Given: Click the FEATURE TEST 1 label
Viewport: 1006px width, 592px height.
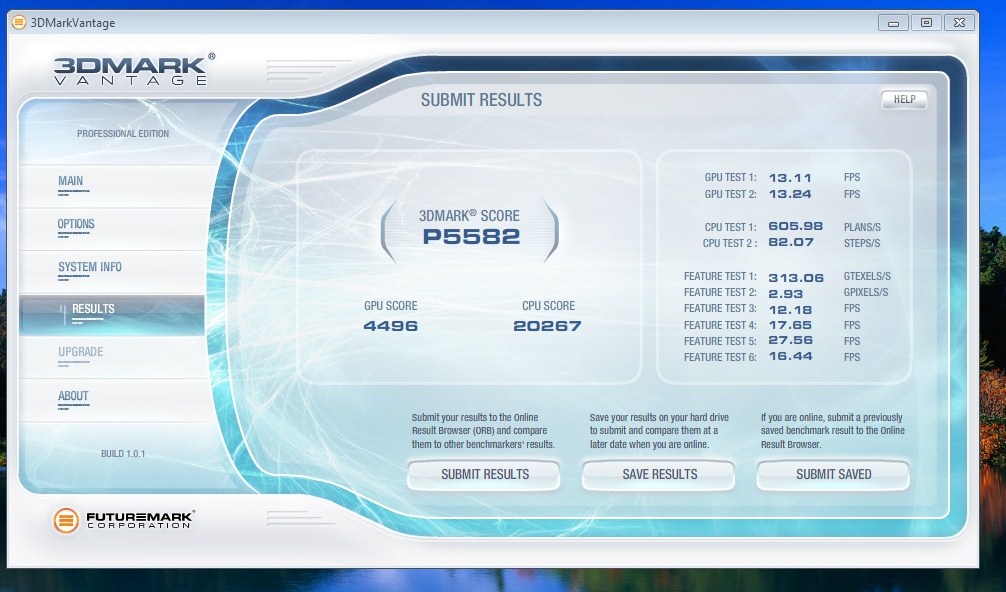Looking at the screenshot, I should [x=720, y=276].
